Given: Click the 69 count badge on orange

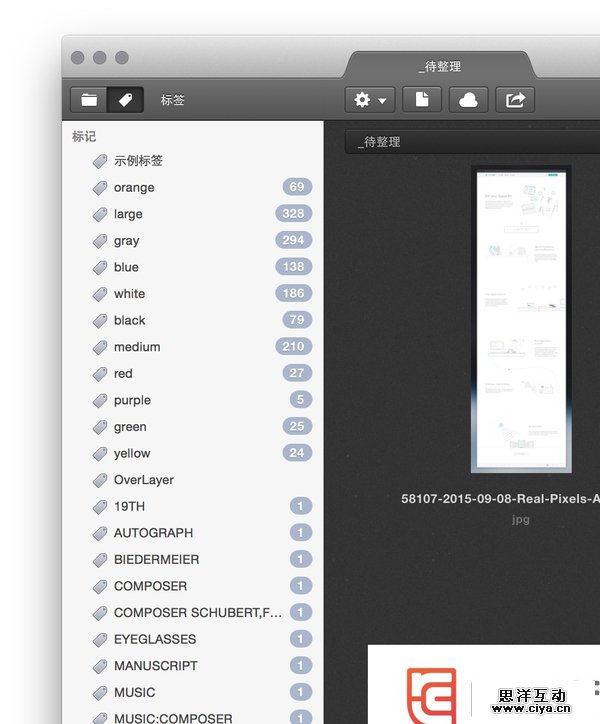Looking at the screenshot, I should [297, 187].
